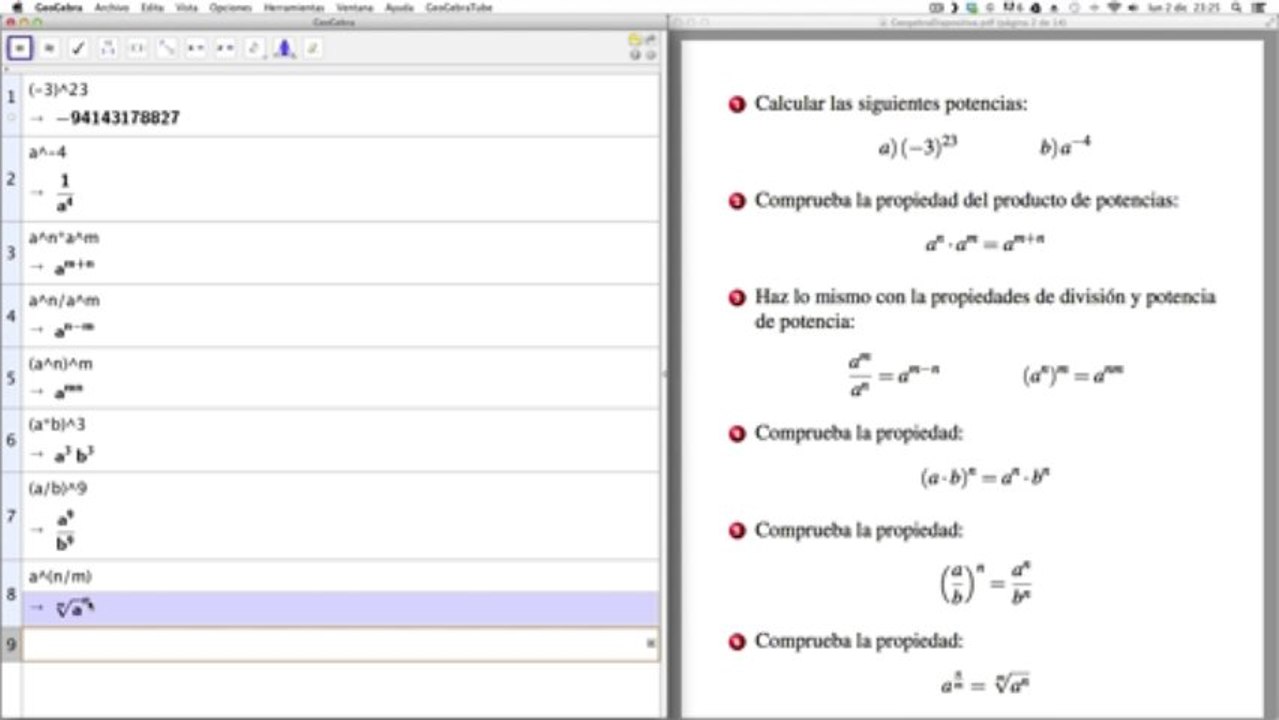
Task: Open the Herramientas menu
Action: (x=294, y=6)
